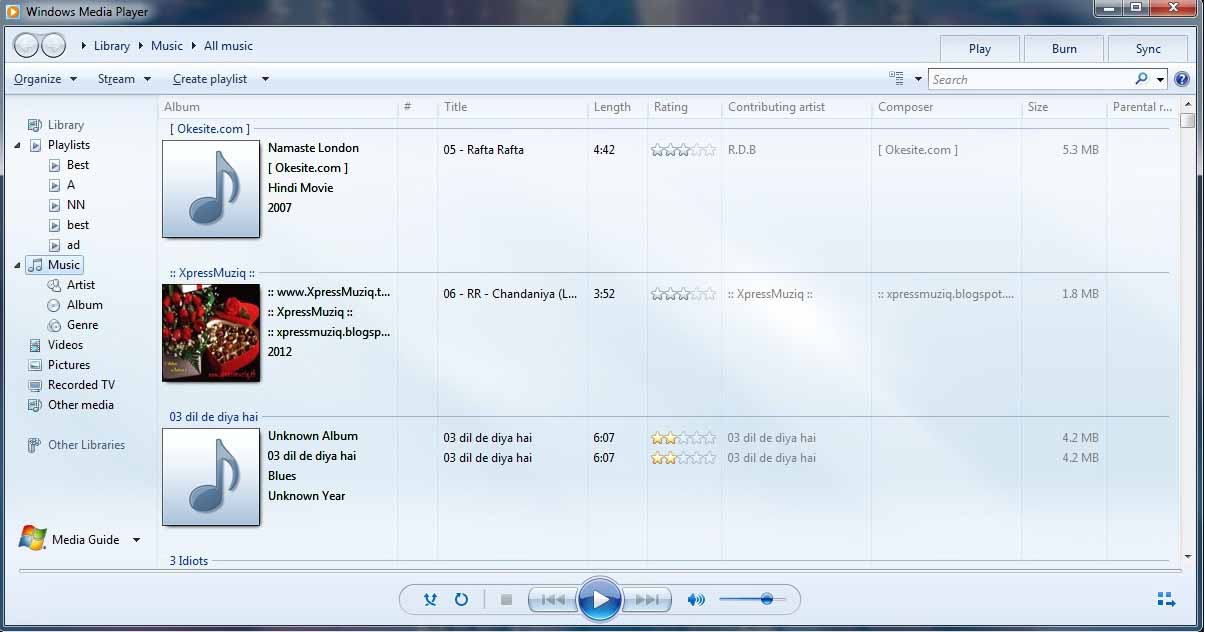Switch to the Burn tab
The image size is (1205, 632).
click(1064, 49)
